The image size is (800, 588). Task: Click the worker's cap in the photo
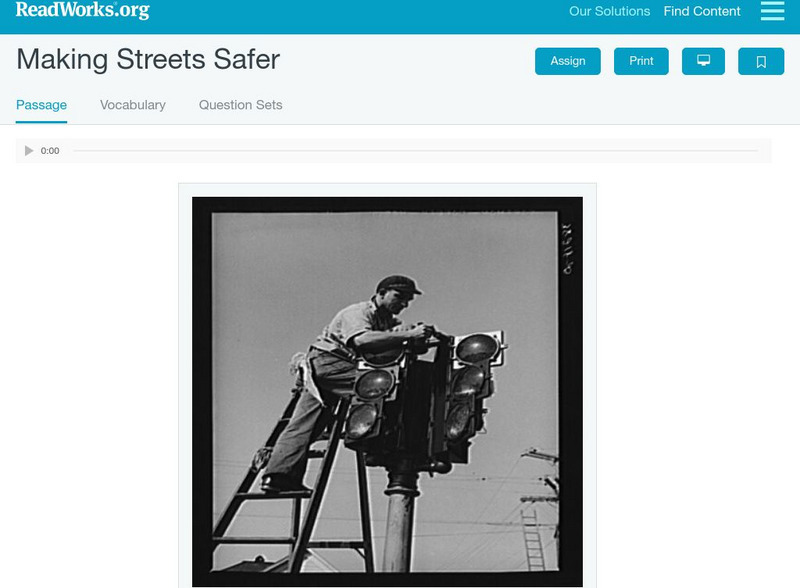point(398,285)
